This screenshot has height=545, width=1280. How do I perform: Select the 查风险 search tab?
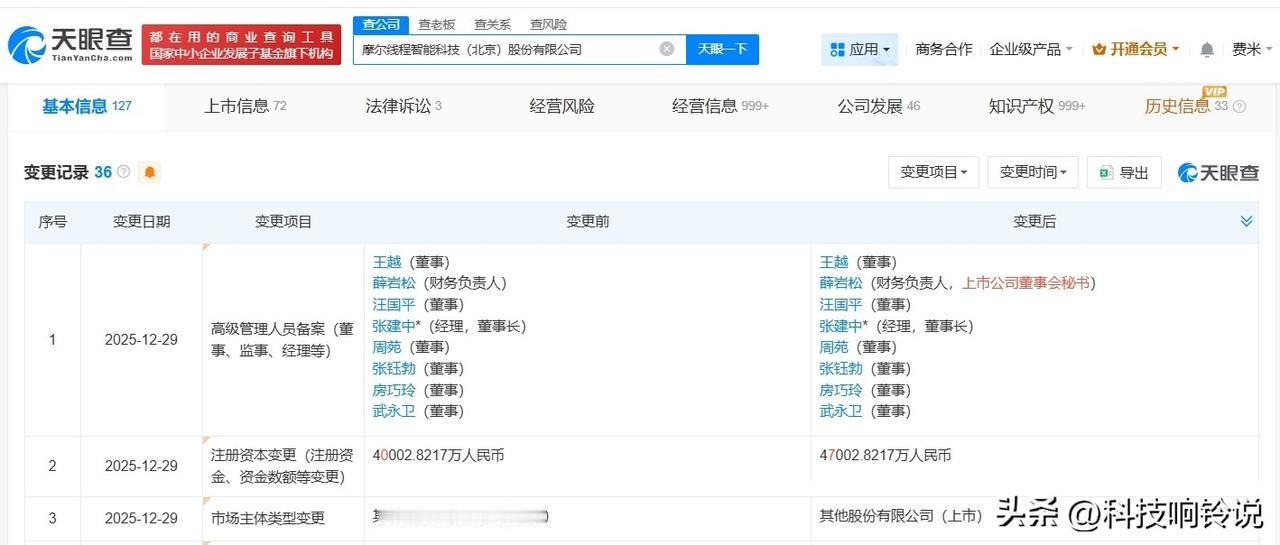548,24
